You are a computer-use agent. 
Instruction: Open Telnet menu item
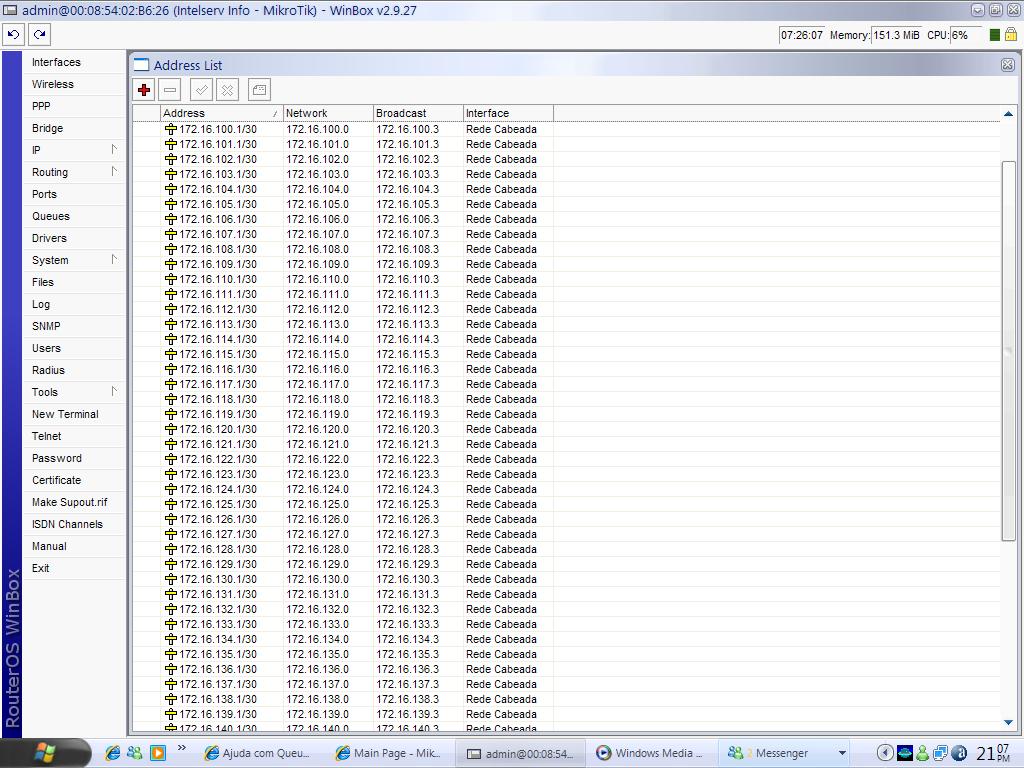click(74, 436)
